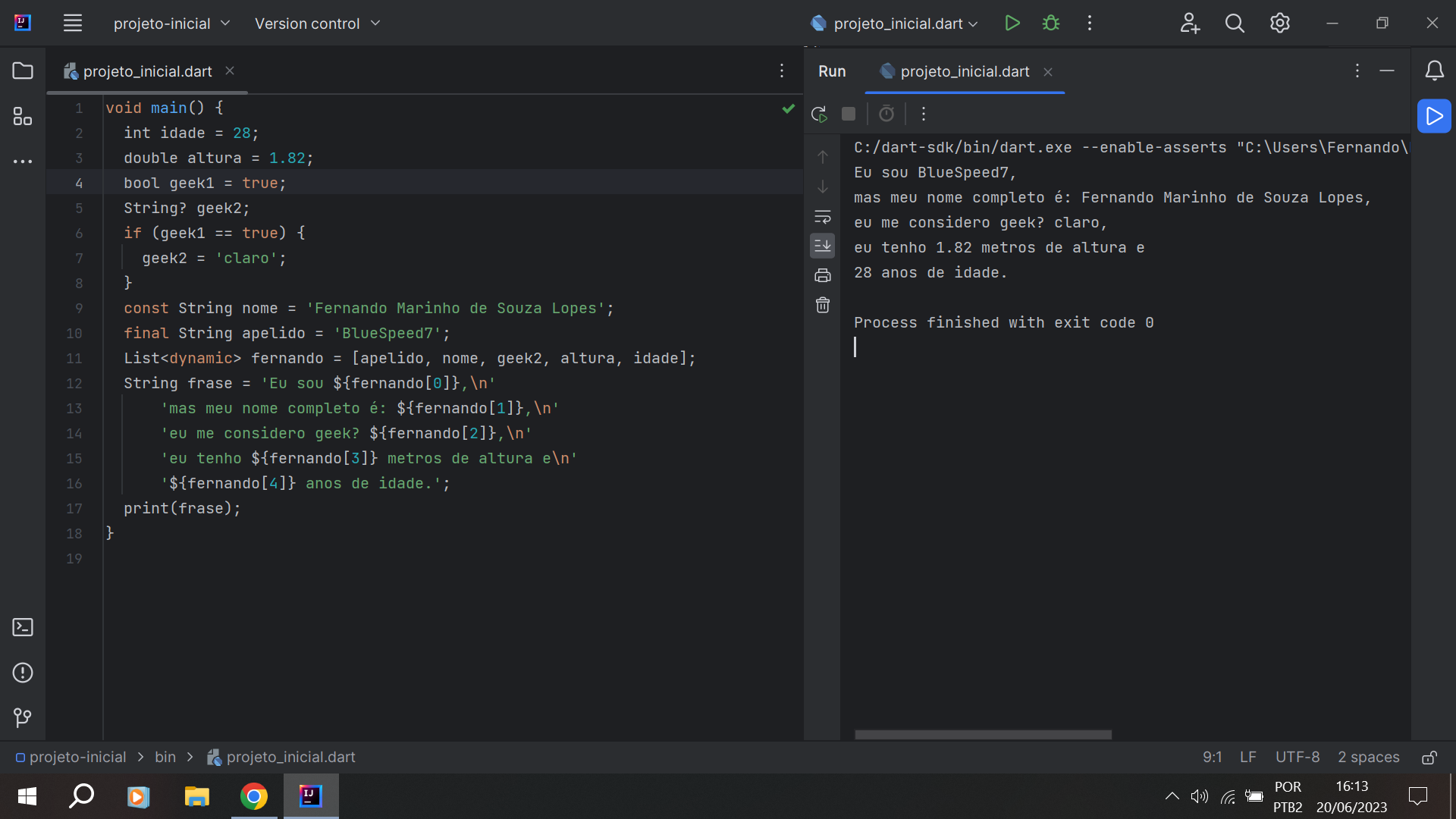Click line number 4 in the gutter

click(79, 183)
